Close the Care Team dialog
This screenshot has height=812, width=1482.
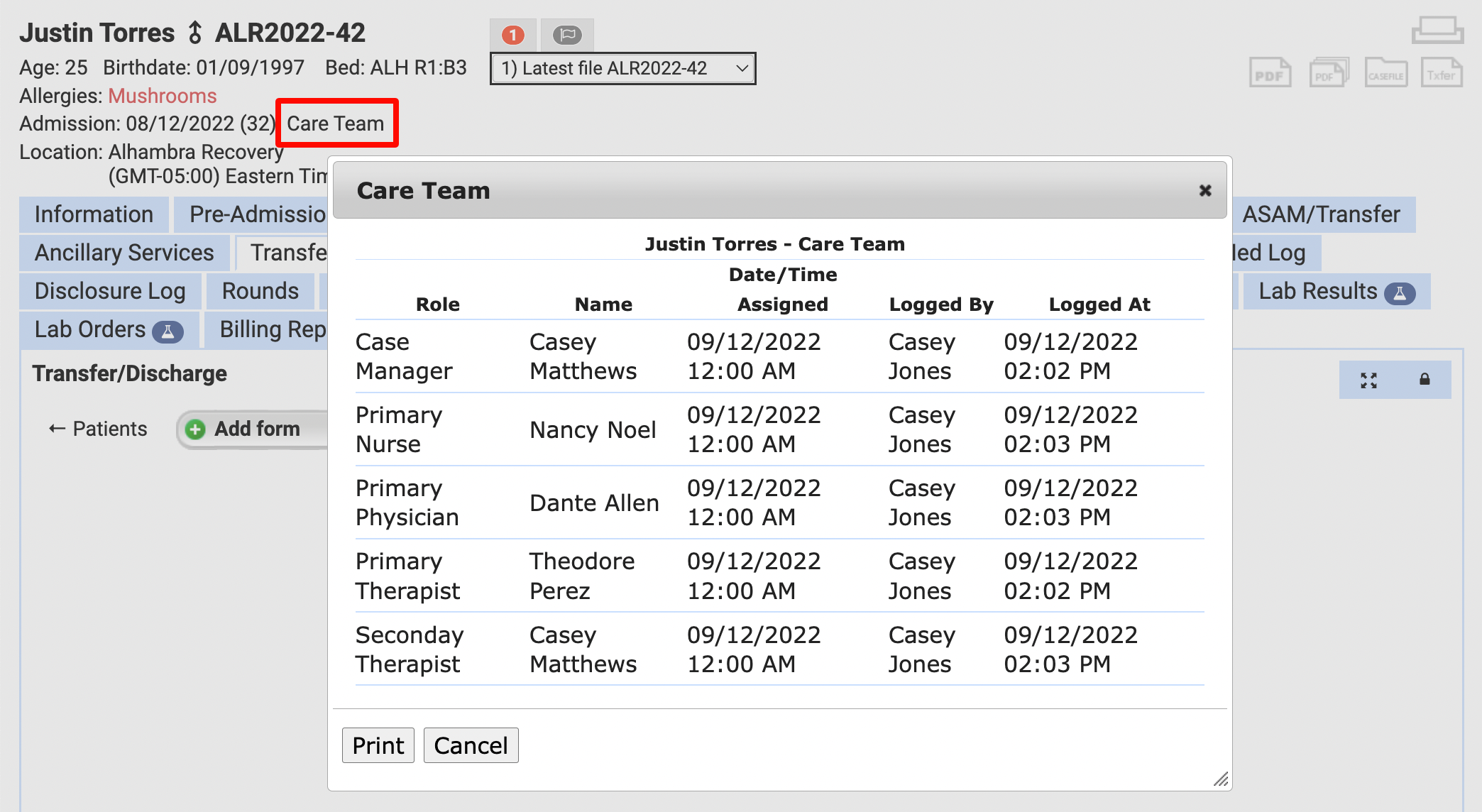[x=1204, y=190]
